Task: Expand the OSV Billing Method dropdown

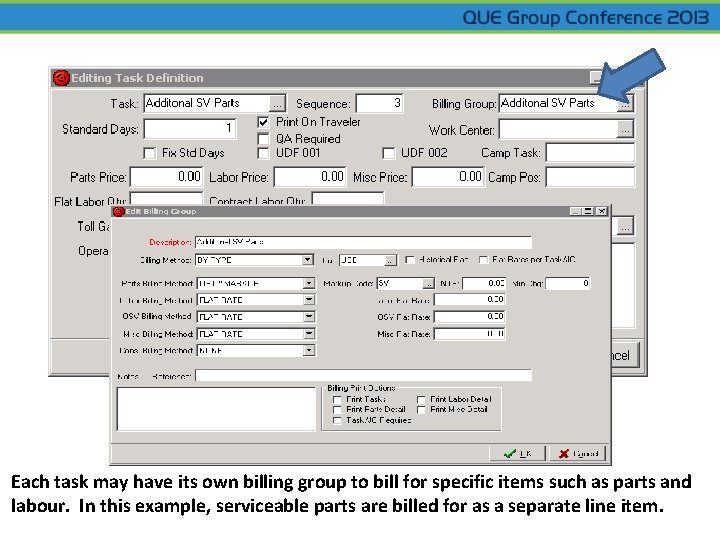Action: [x=309, y=317]
